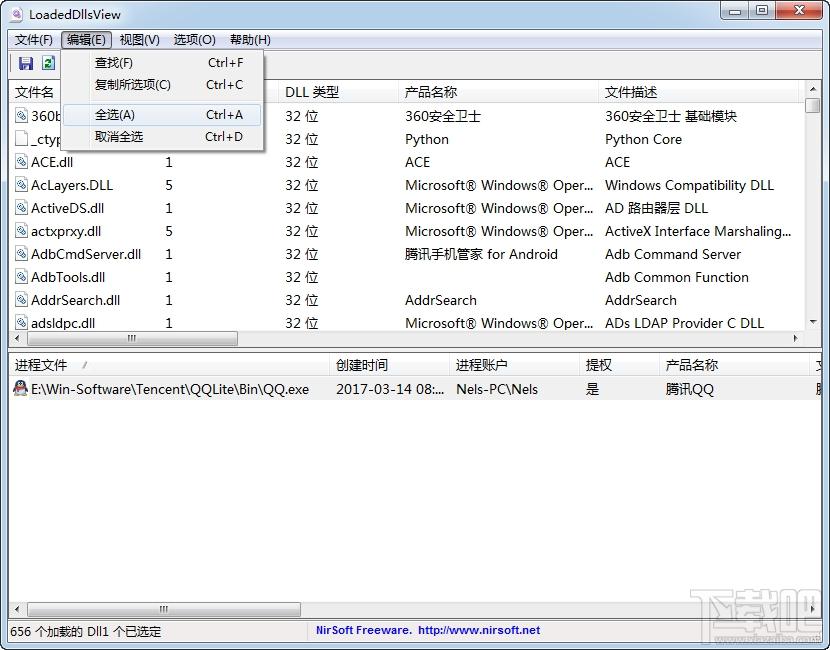The height and width of the screenshot is (650, 830).
Task: Sort by the 提权 column header
Action: (619, 365)
